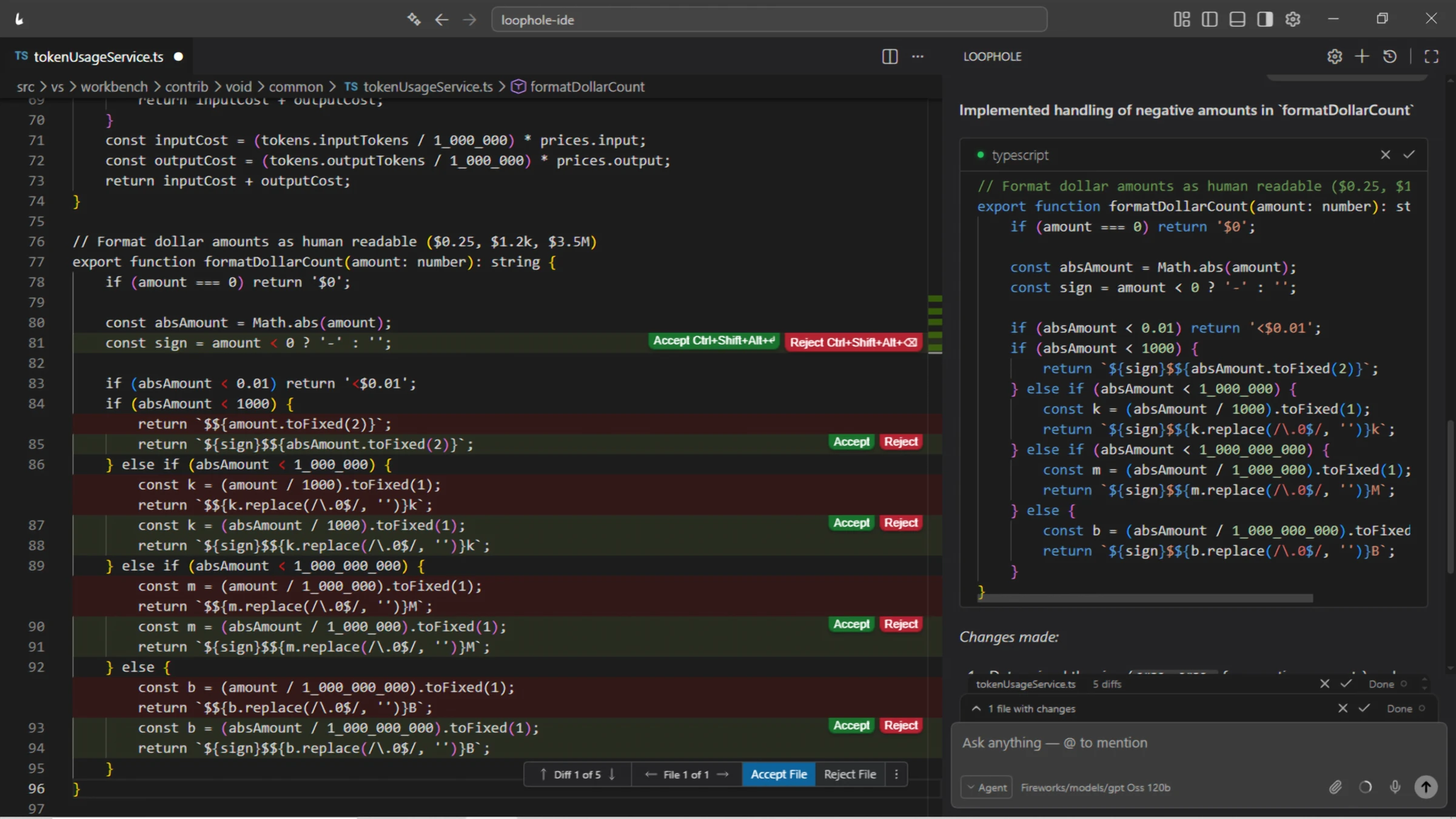Reject the typescript code block with X

click(x=1385, y=155)
